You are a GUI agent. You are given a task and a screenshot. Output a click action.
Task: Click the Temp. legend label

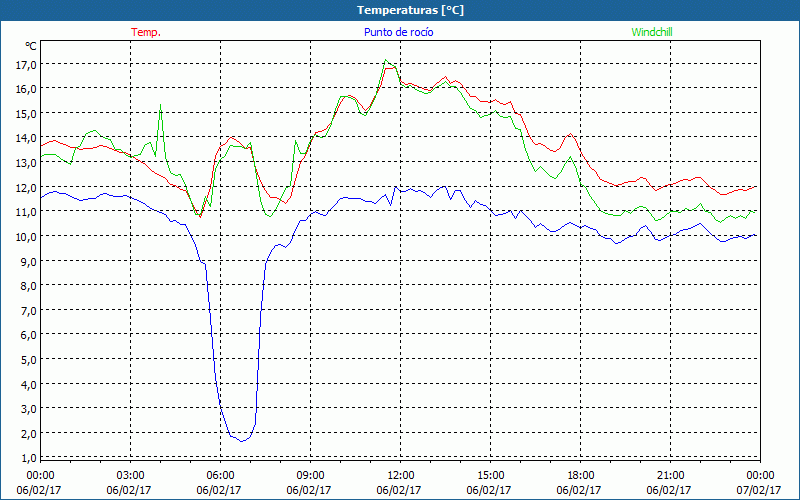click(x=146, y=32)
